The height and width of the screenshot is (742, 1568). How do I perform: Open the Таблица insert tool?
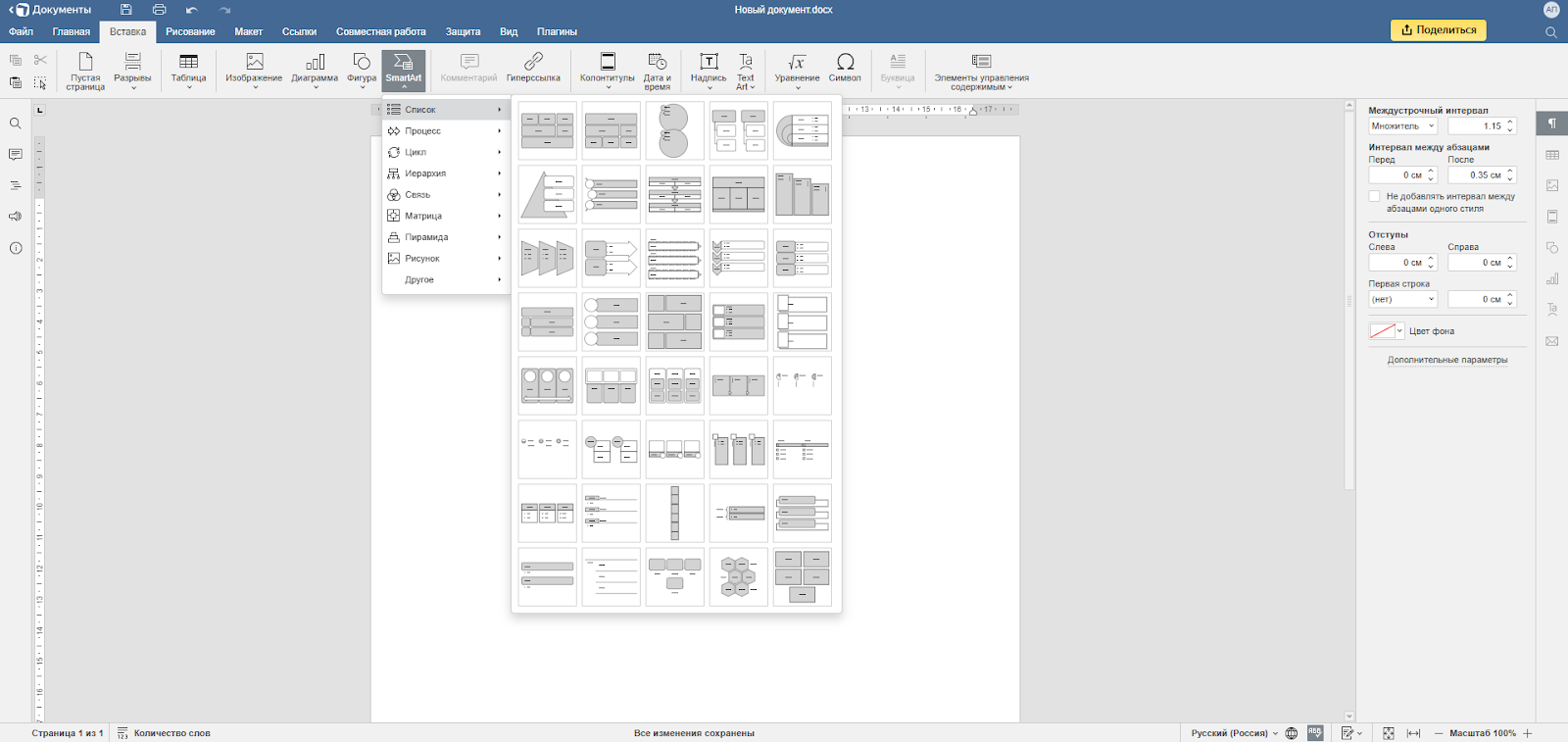click(188, 72)
